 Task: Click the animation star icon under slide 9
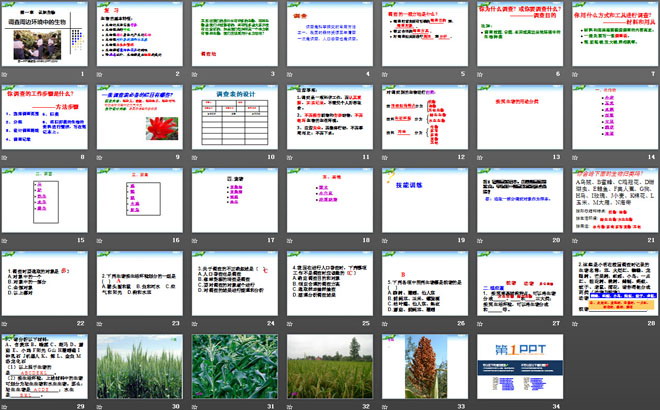[100, 155]
